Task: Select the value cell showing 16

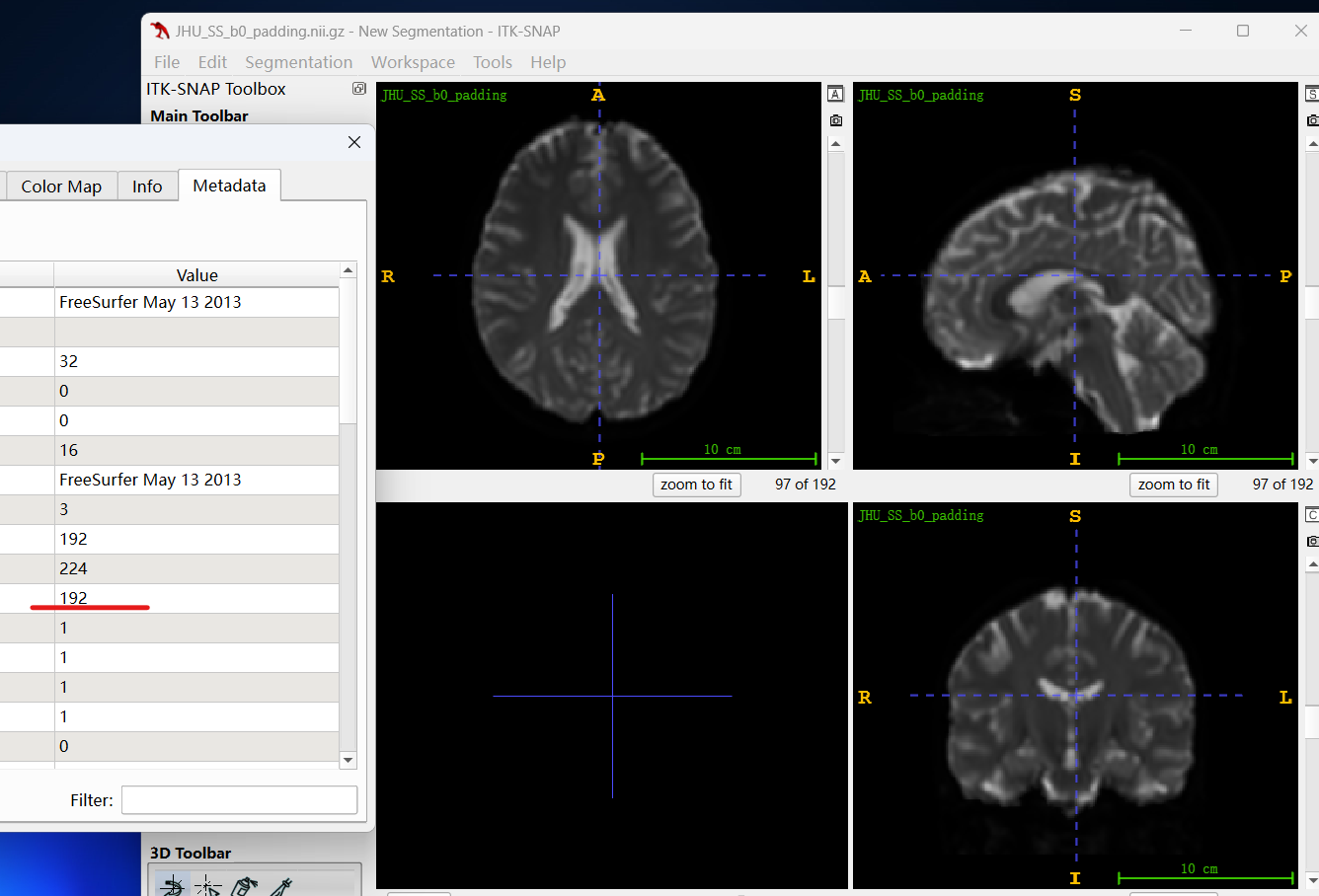Action: pos(196,450)
